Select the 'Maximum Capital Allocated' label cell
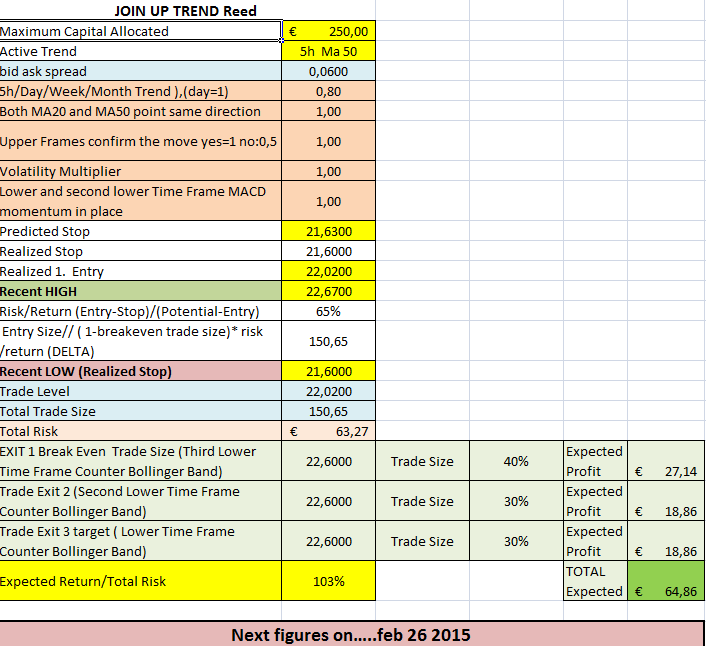 tap(140, 31)
